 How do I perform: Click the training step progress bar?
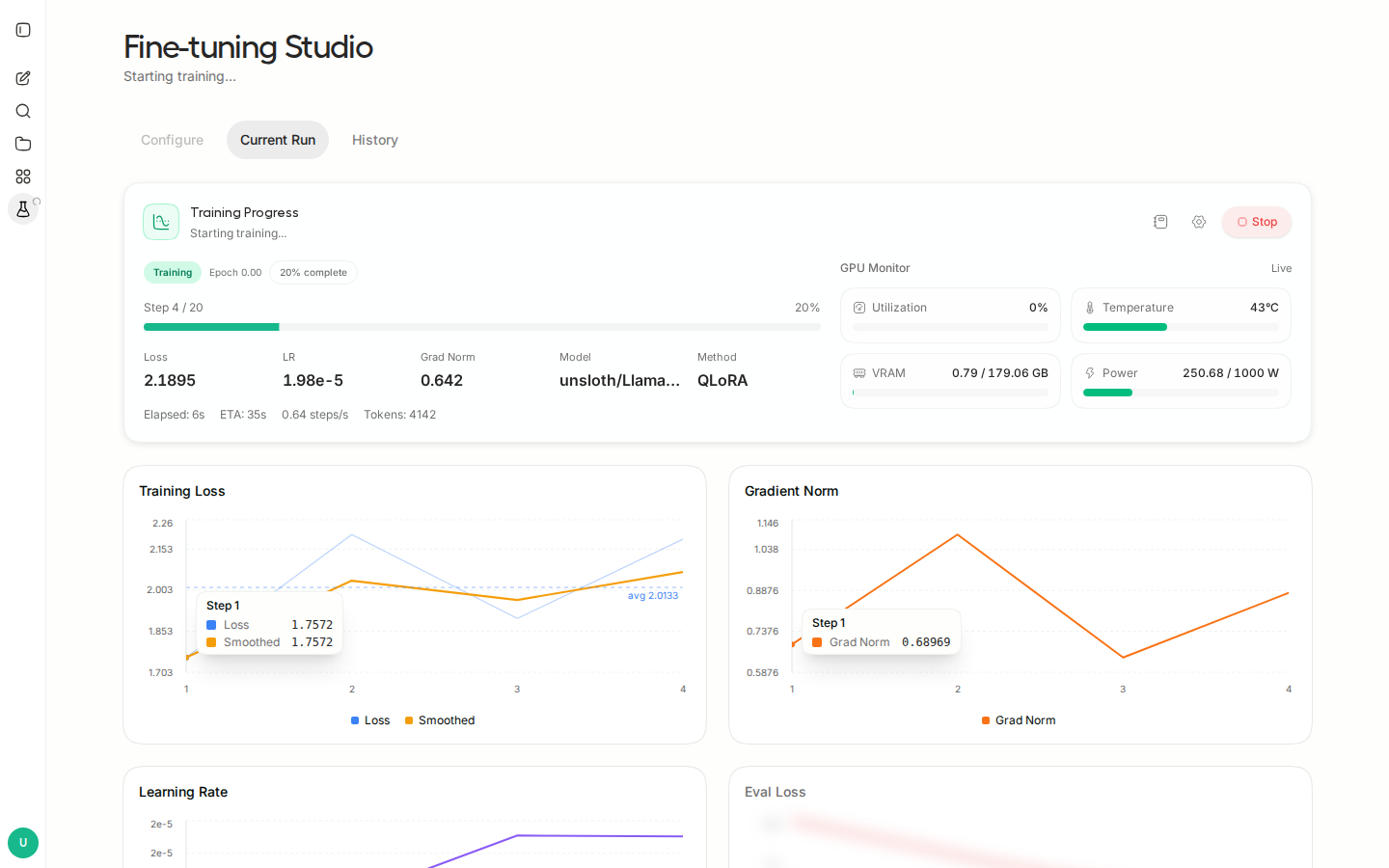(x=482, y=327)
